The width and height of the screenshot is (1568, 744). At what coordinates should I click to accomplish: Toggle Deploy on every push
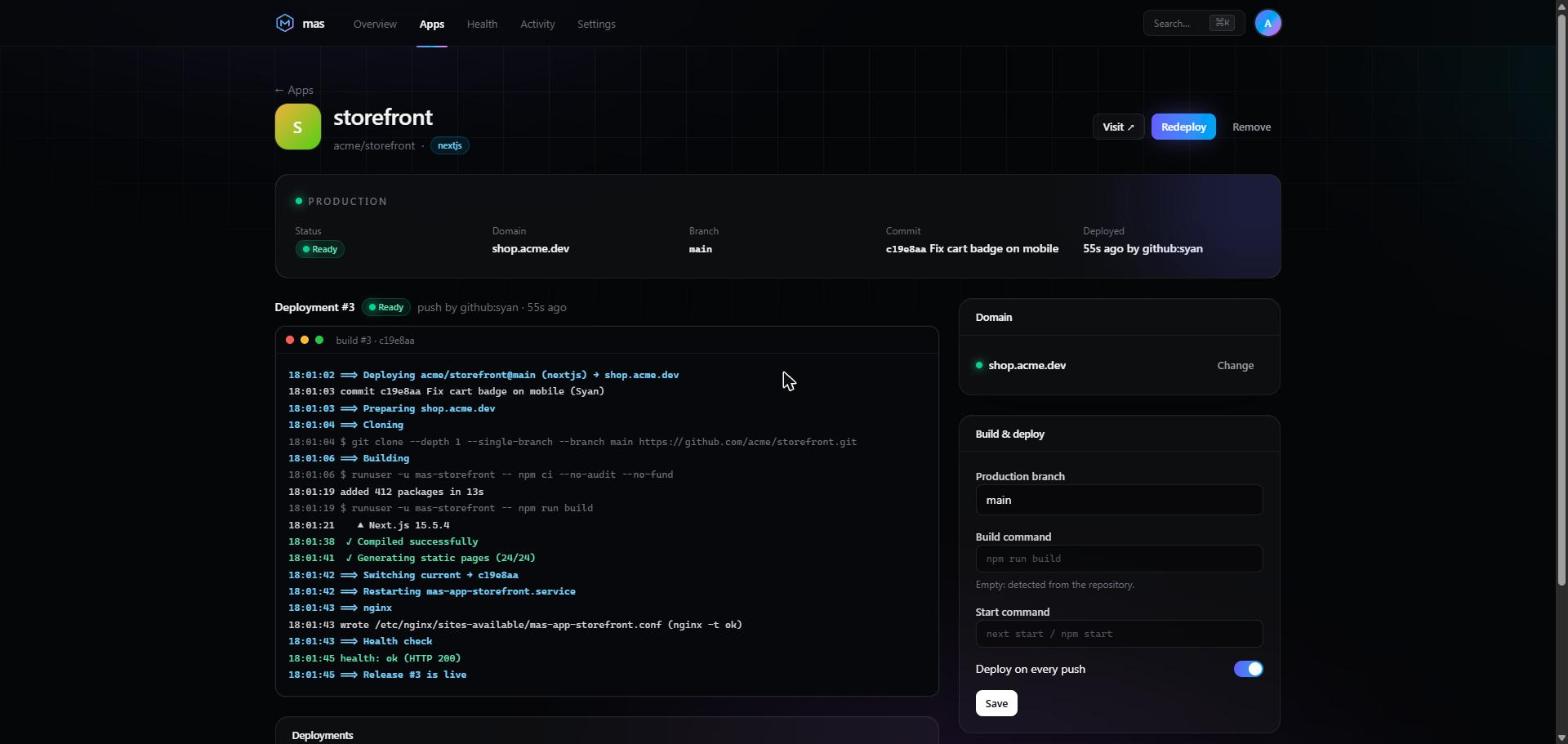click(x=1248, y=669)
